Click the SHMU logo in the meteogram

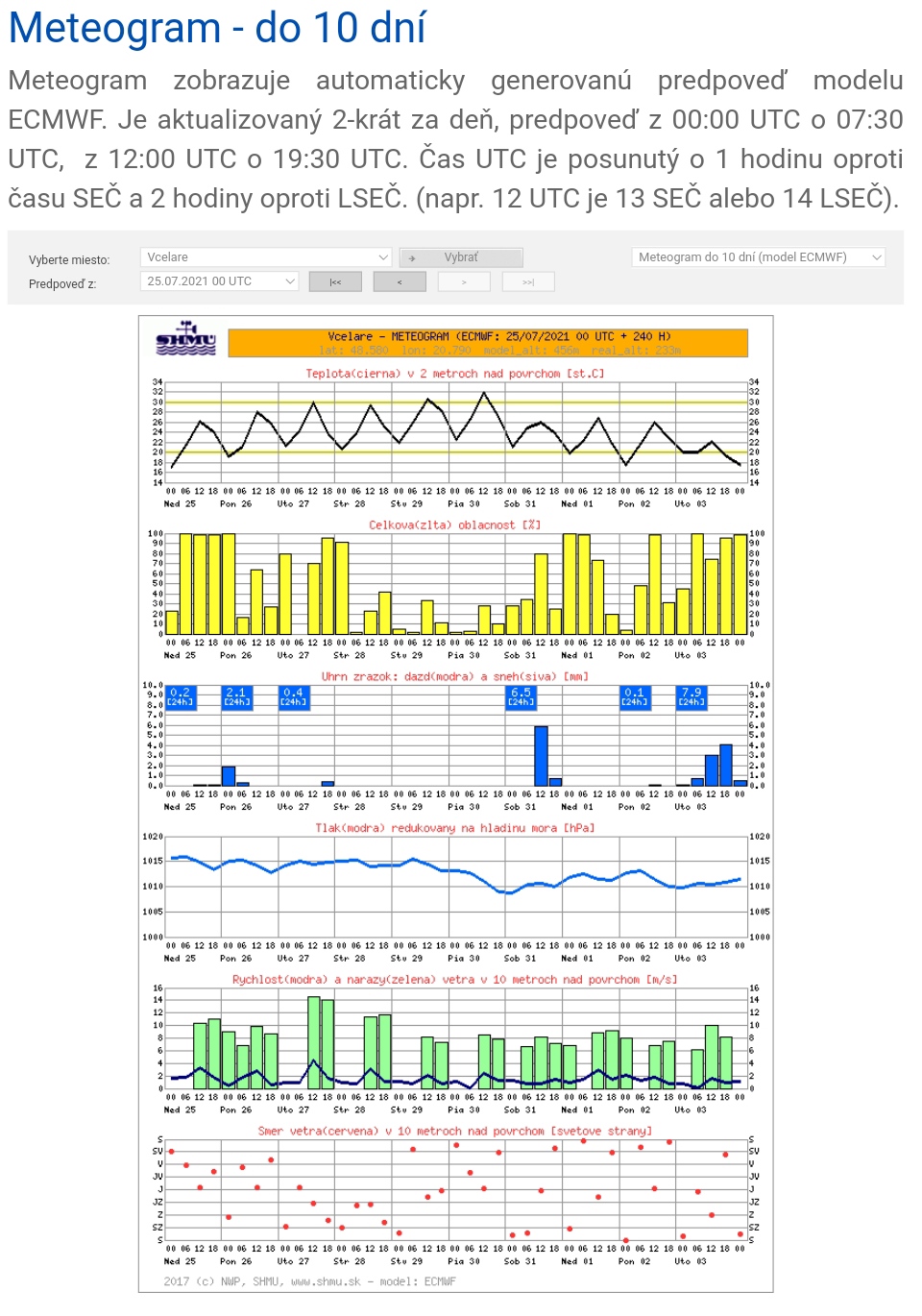[x=186, y=340]
